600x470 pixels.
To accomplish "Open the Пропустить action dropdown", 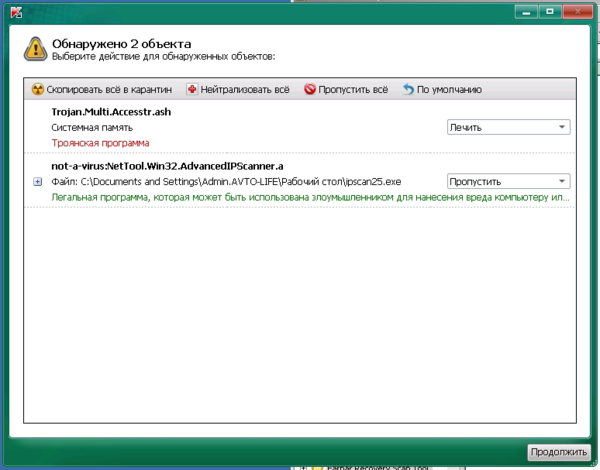I will [x=509, y=181].
